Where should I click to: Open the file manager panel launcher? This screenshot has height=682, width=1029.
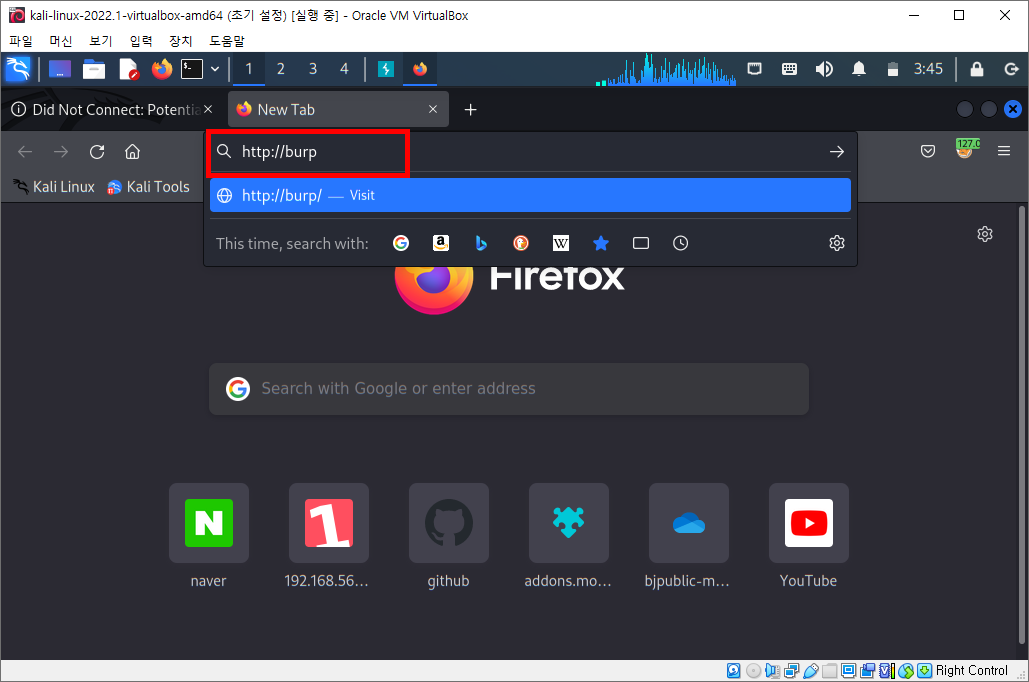pos(94,69)
